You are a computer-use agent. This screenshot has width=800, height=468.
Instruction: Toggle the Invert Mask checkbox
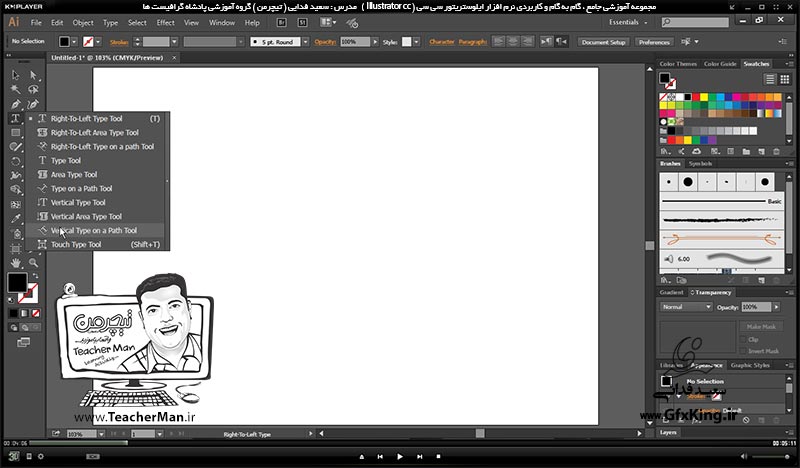pos(743,351)
